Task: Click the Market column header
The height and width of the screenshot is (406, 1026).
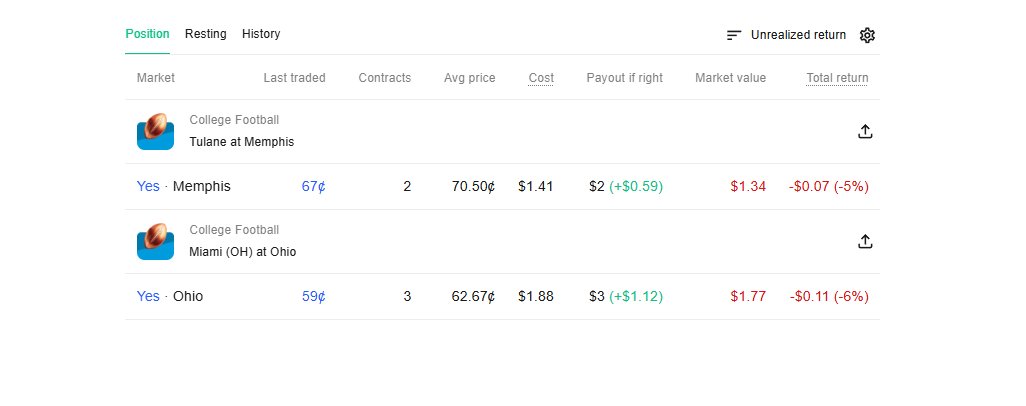Action: (156, 78)
